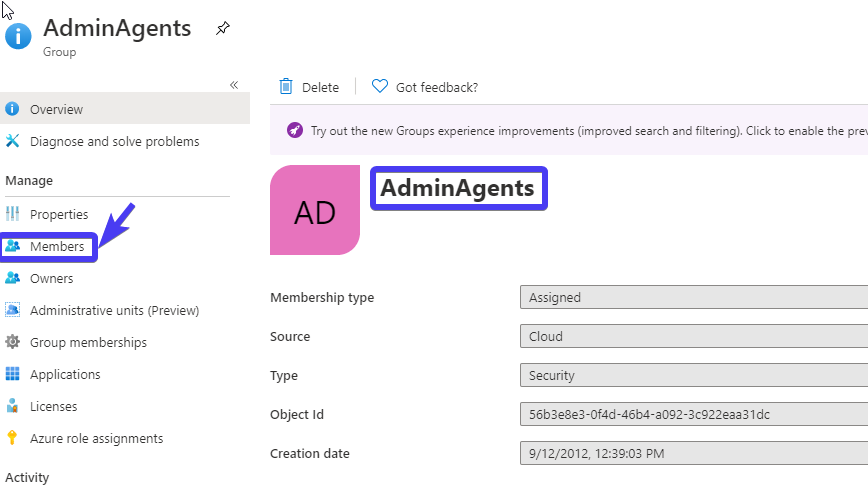Click the Source field showing Cloud
Screen dimensions: 868x488
694,336
